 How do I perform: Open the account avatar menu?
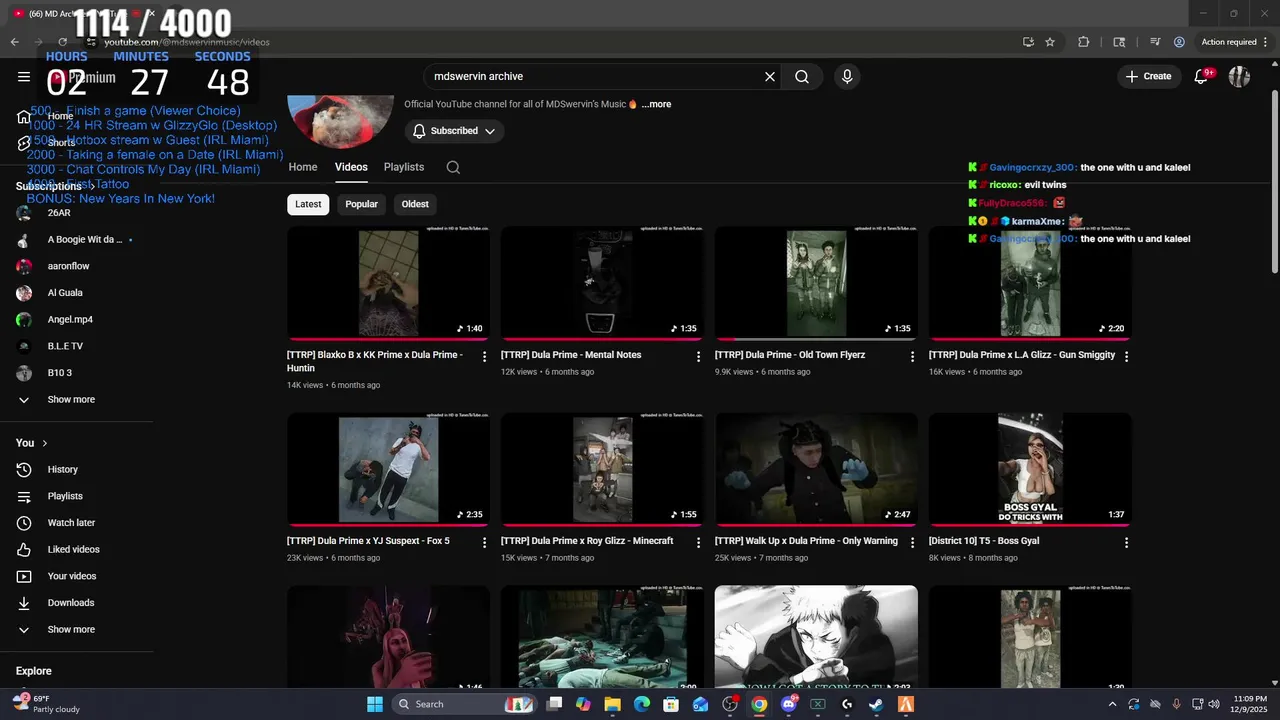coord(1239,76)
